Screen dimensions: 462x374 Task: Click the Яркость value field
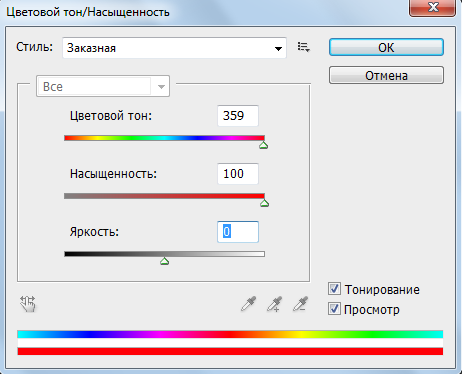click(x=238, y=232)
